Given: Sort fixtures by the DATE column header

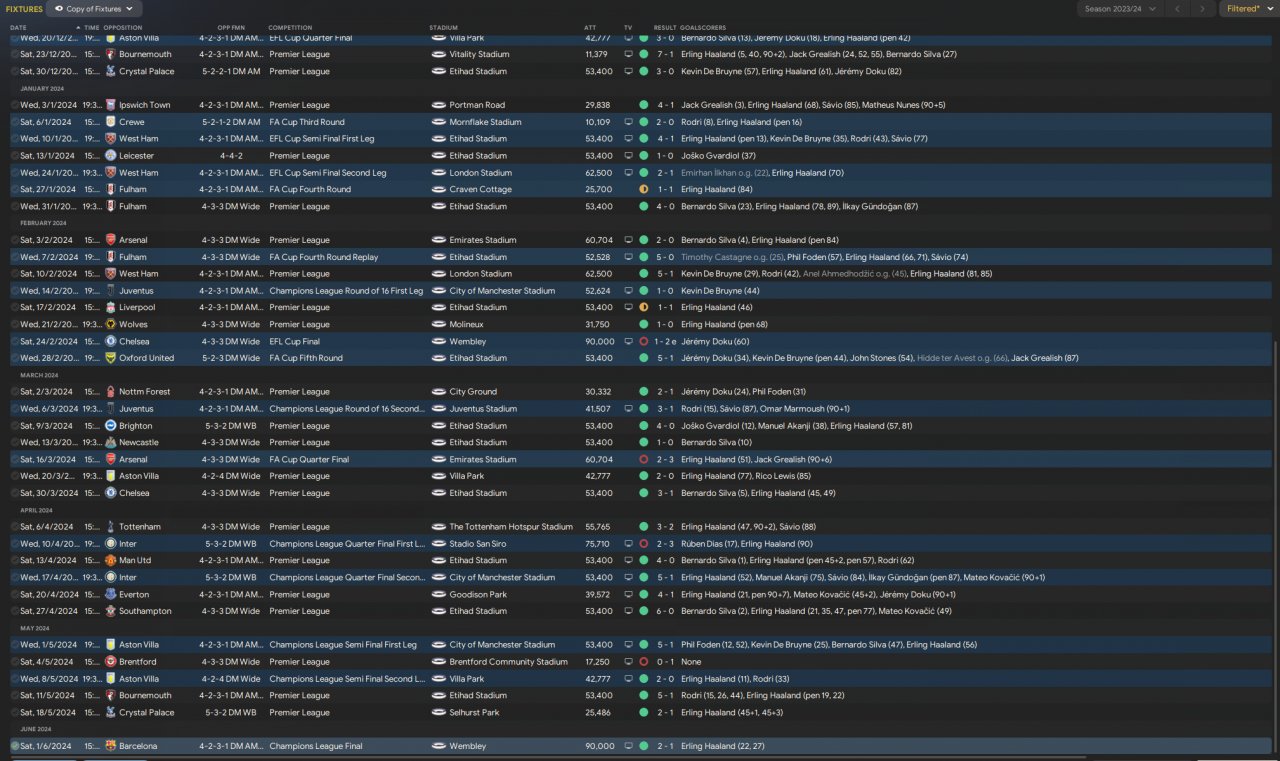Looking at the screenshot, I should (x=19, y=27).
